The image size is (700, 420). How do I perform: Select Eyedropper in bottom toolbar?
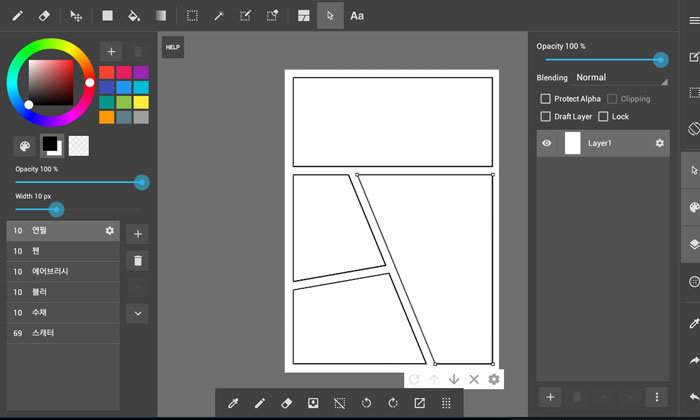click(233, 403)
